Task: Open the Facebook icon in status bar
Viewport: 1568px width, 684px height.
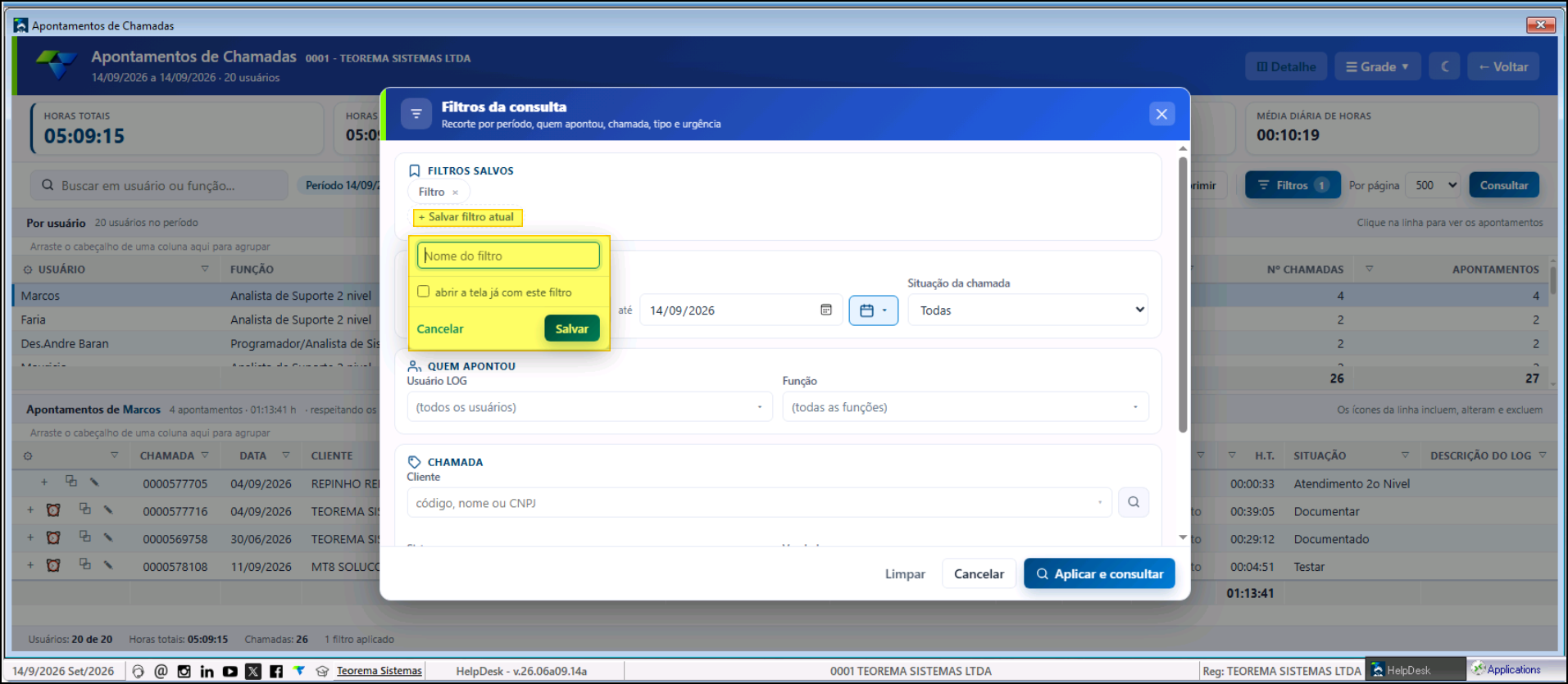Action: [x=276, y=671]
